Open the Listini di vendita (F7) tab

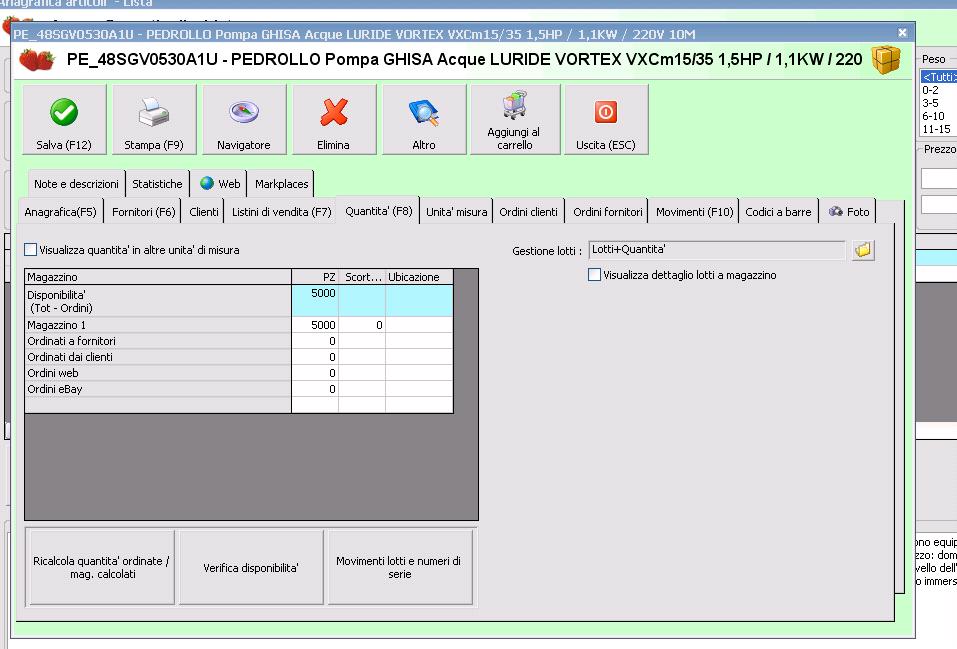[281, 212]
